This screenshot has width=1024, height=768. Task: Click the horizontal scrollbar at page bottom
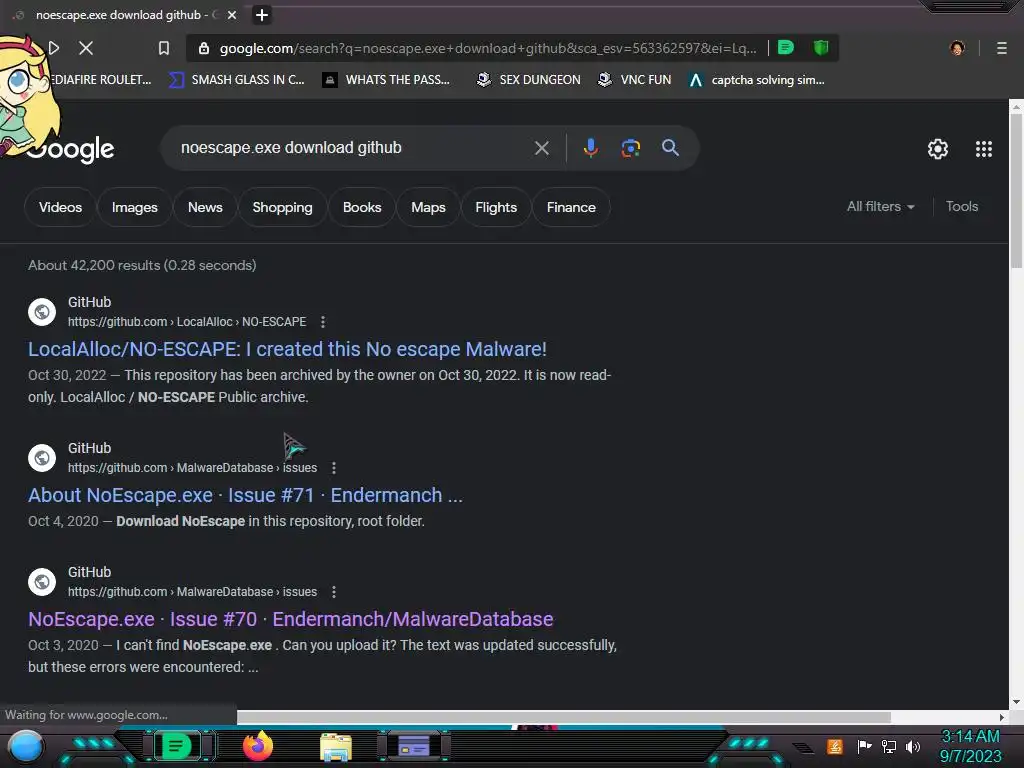[564, 717]
